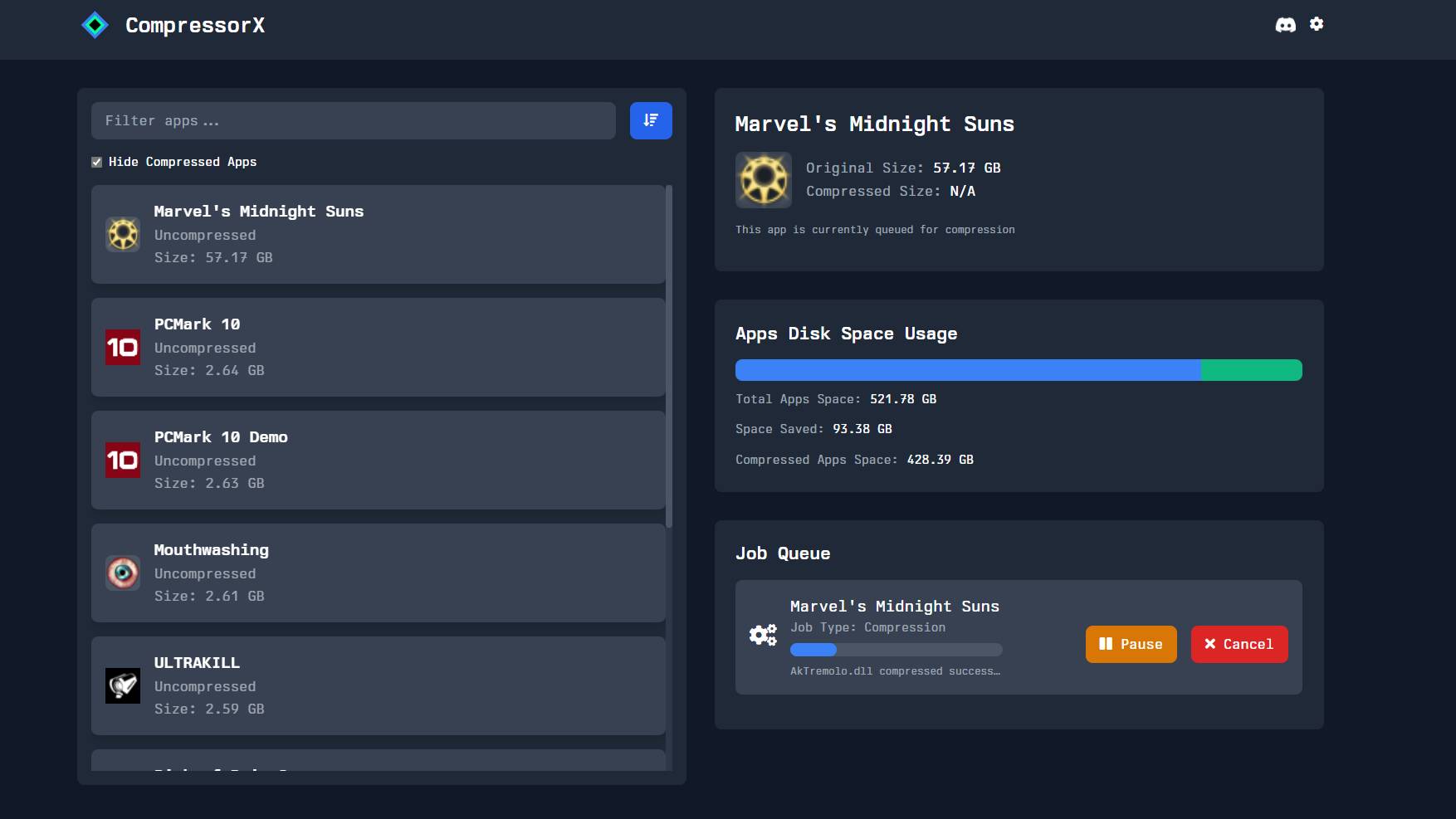Viewport: 1456px width, 819px height.
Task: Click the queued for compression status message
Action: [875, 230]
